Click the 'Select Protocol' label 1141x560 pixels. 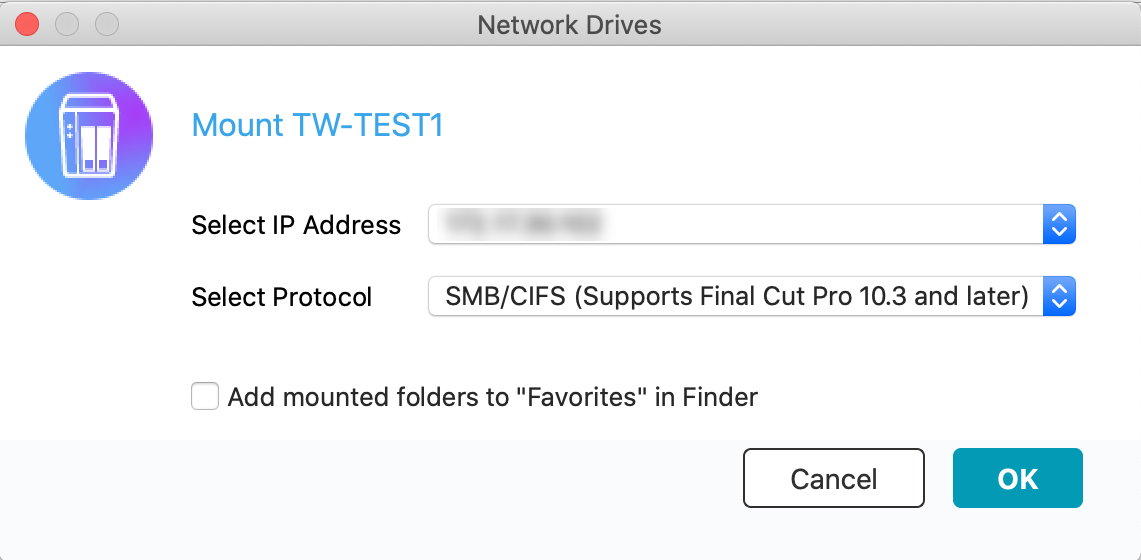coord(282,297)
